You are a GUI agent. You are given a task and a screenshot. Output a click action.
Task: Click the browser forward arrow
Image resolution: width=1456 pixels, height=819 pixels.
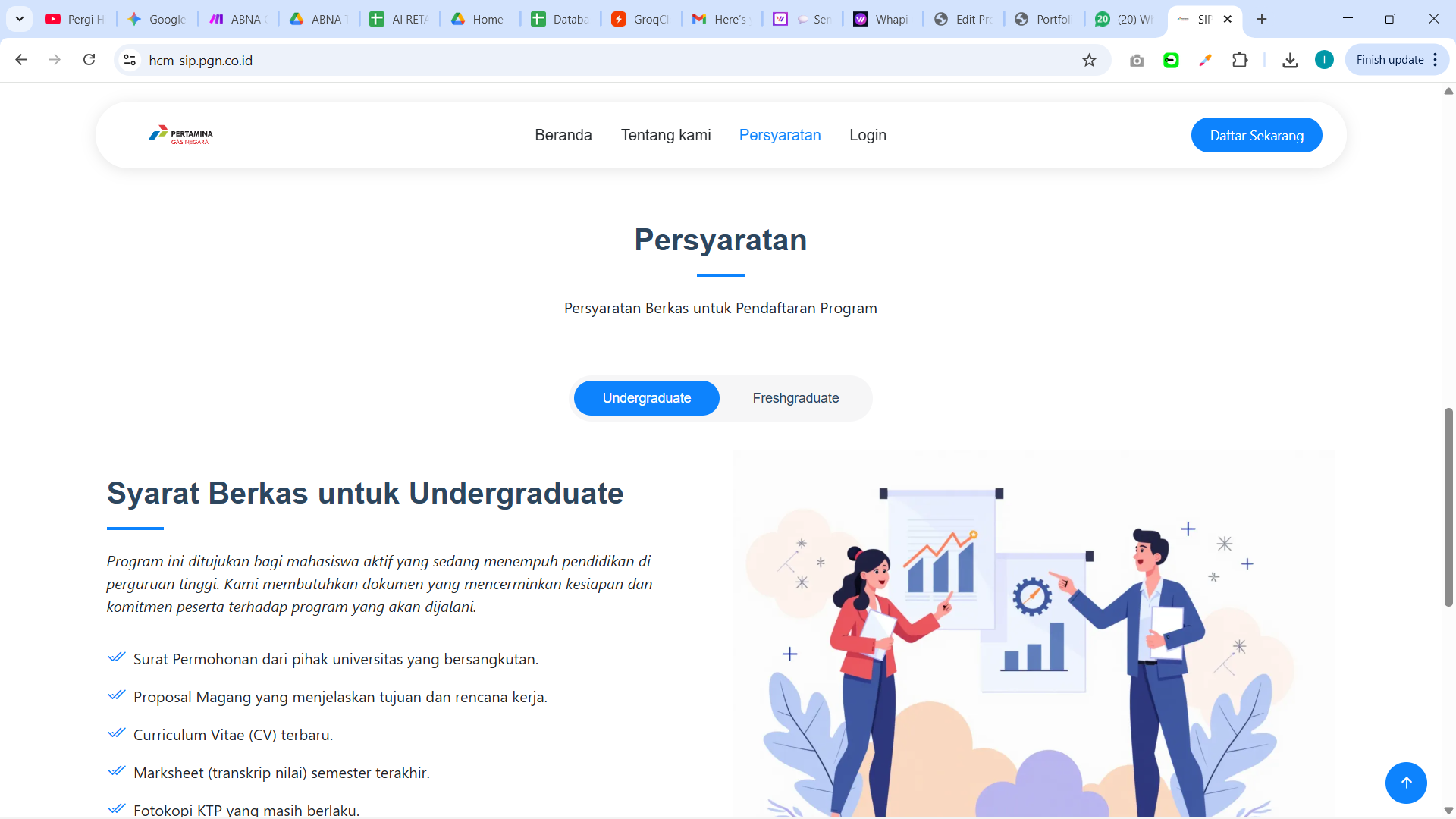pyautogui.click(x=55, y=60)
